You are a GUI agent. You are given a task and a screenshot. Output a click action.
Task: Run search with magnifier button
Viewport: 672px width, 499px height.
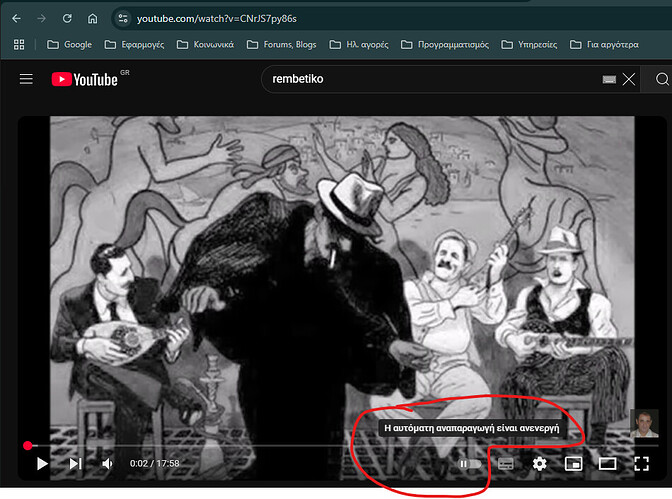[661, 79]
